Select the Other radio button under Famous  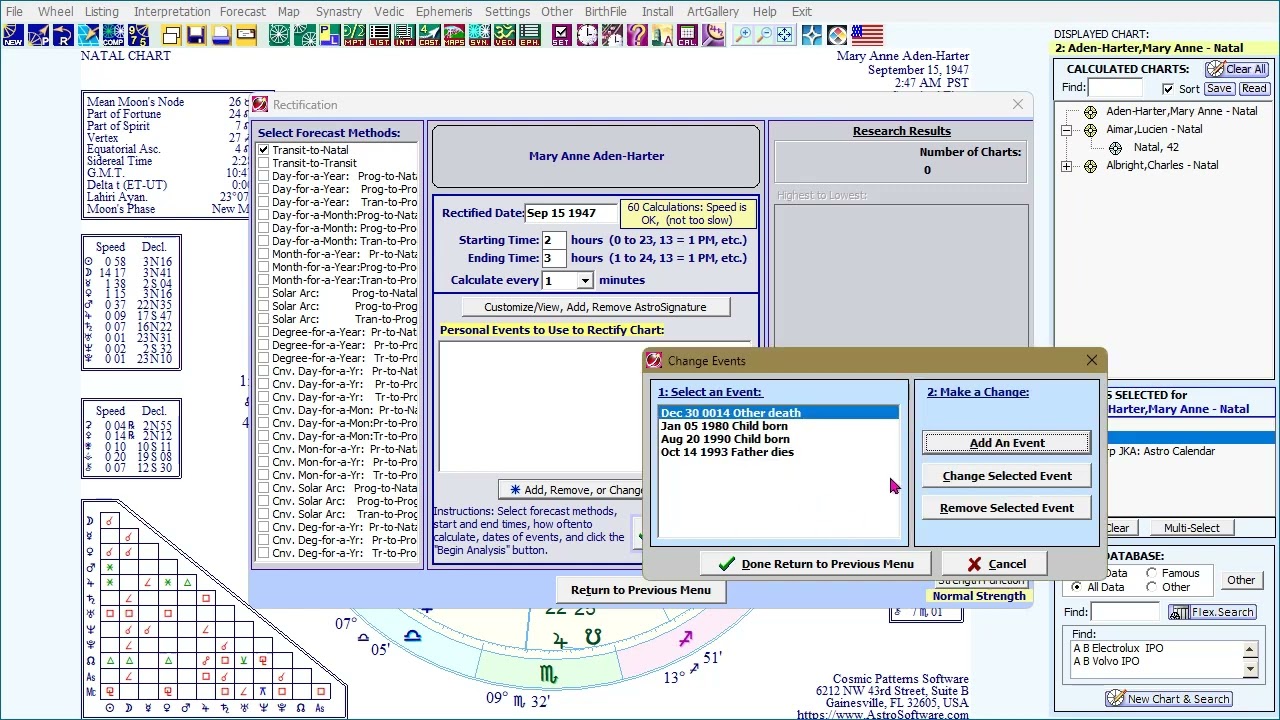(x=1152, y=587)
